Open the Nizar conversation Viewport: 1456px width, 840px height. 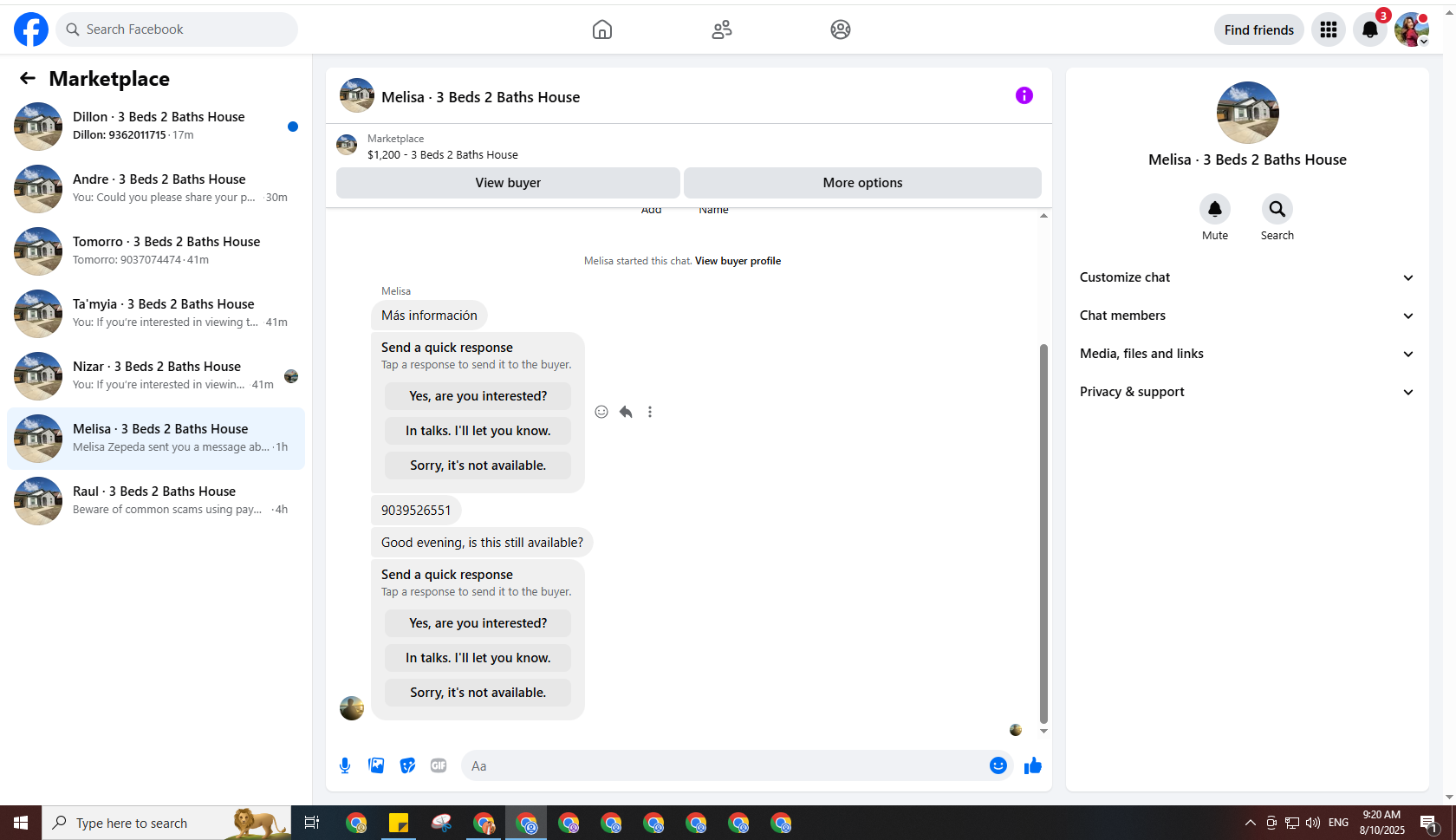click(156, 376)
